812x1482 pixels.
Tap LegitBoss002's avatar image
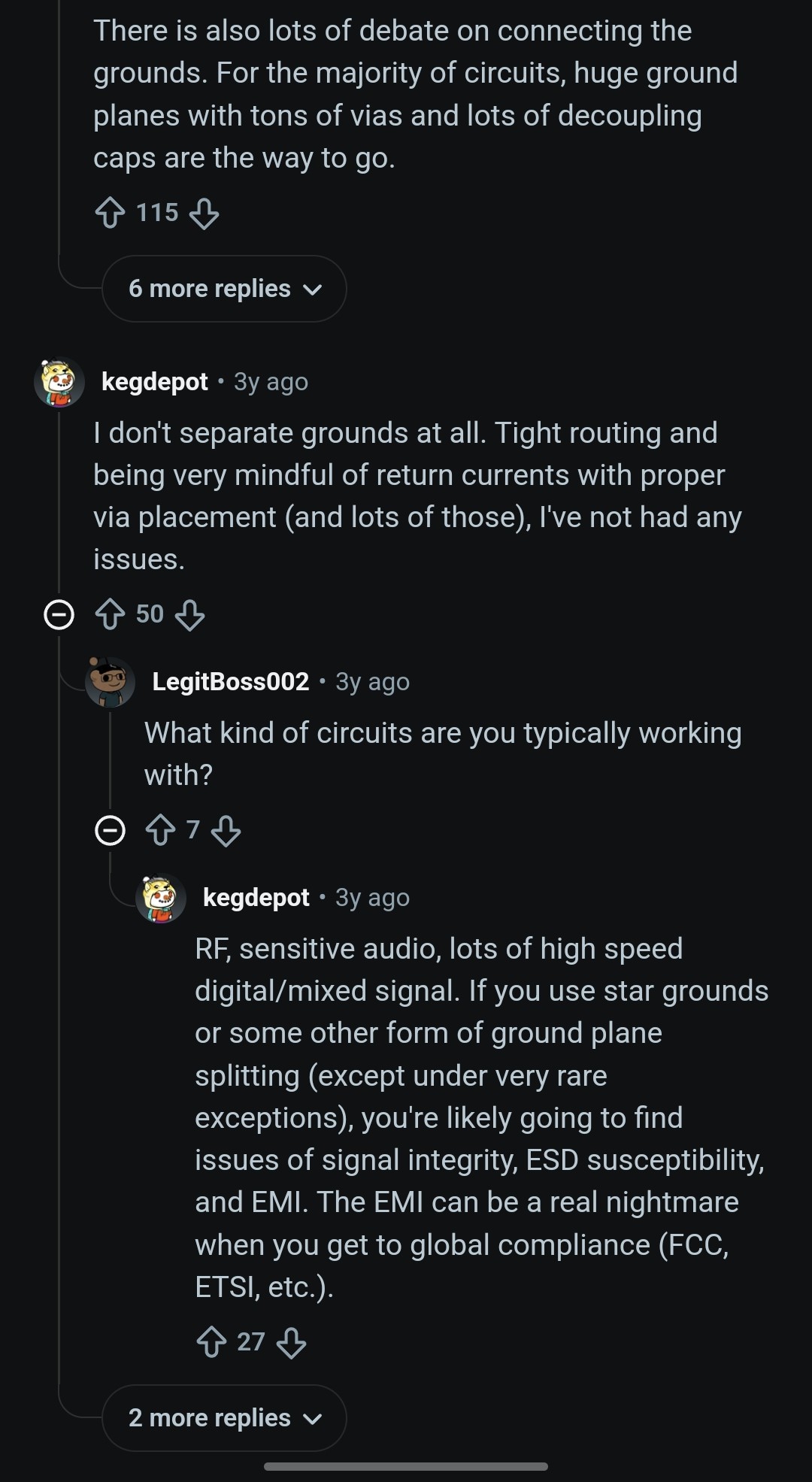pos(110,681)
